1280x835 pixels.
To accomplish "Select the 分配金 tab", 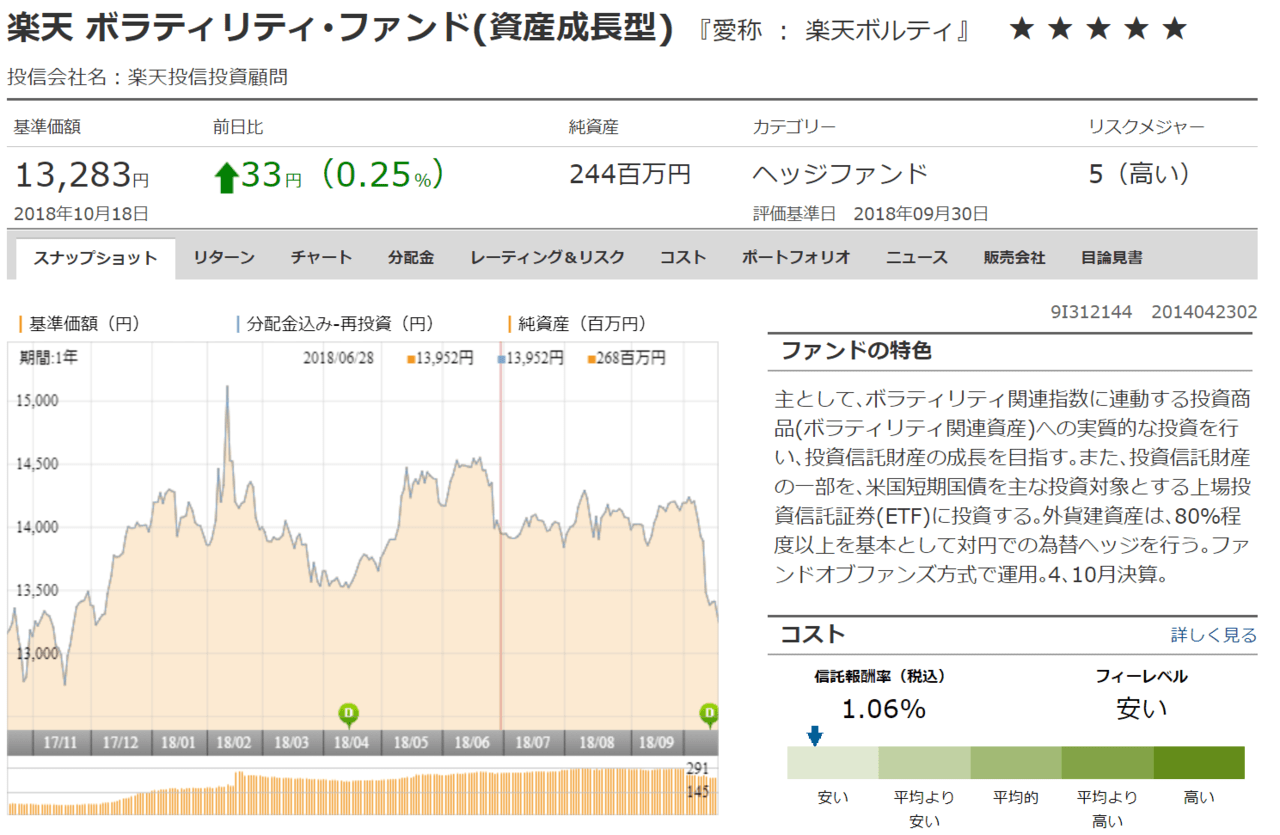I will 411,257.
